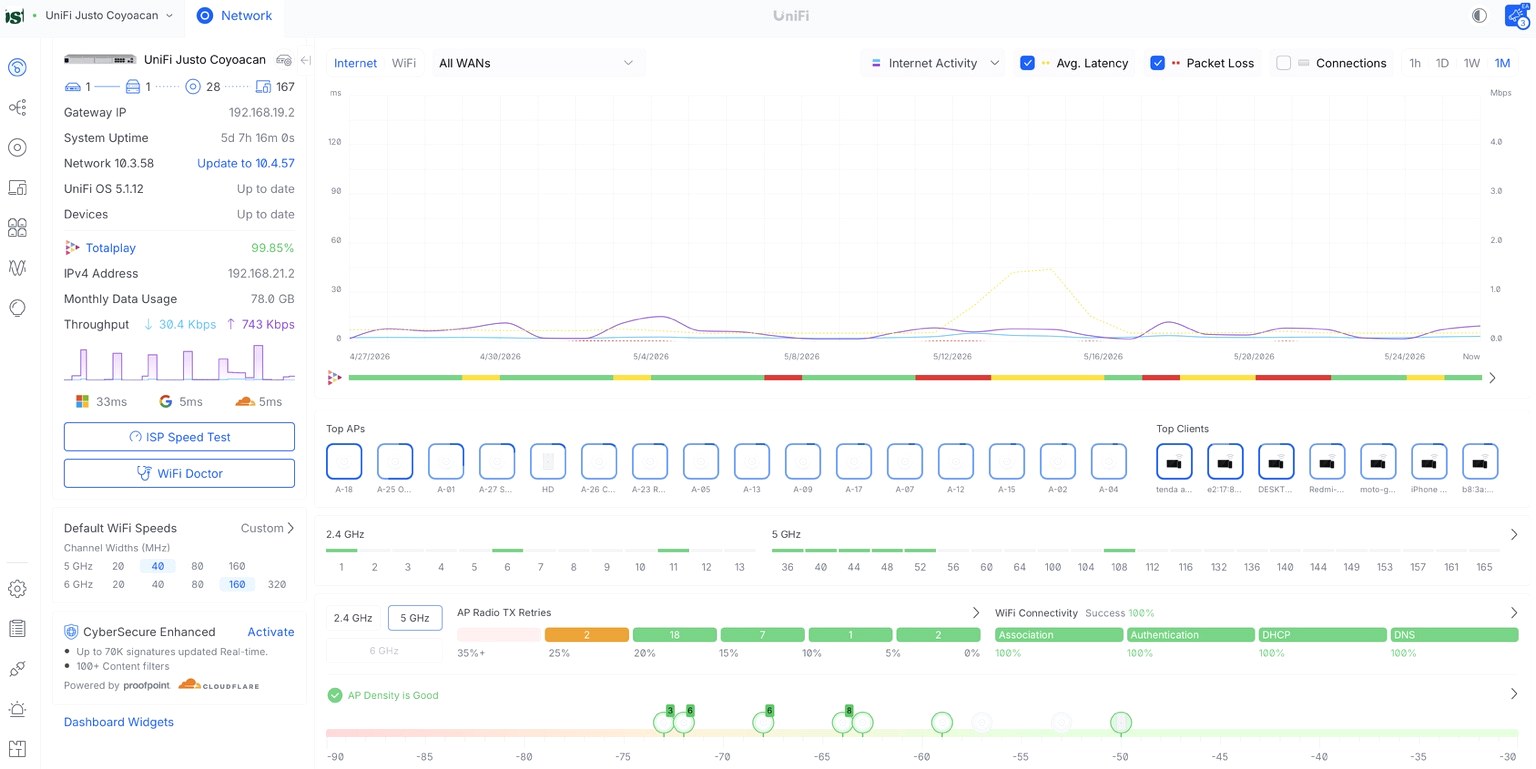Image resolution: width=1536 pixels, height=769 pixels.
Task: Click the Update to 10.4.57 link
Action: 246,163
